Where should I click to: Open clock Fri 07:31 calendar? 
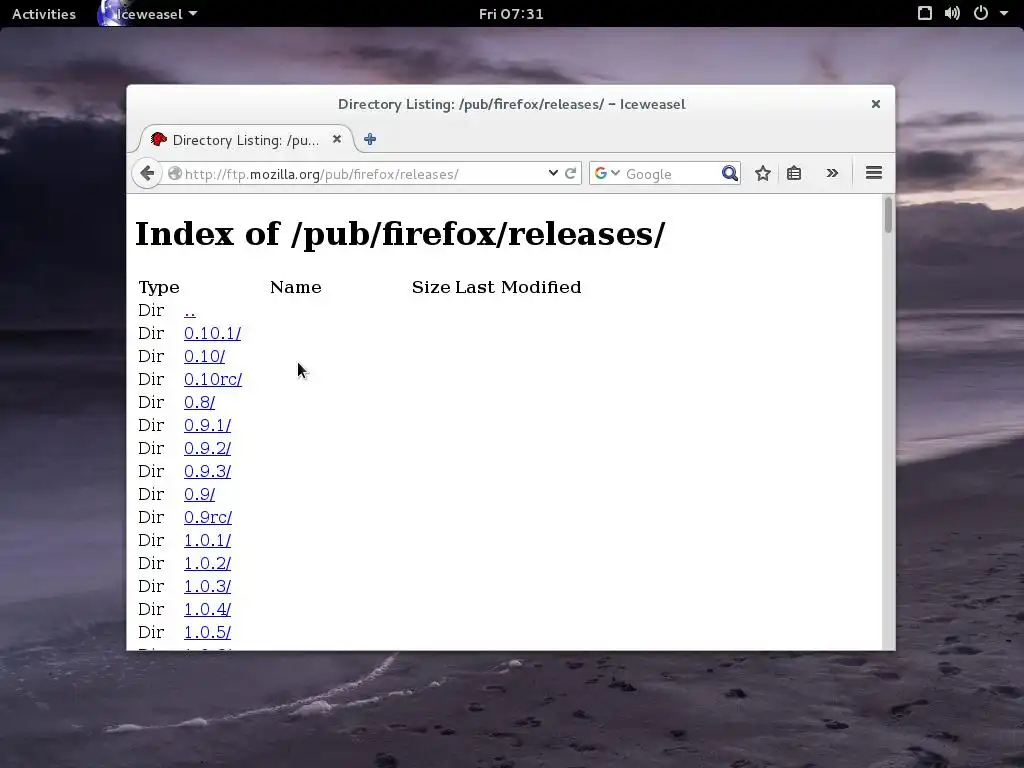(511, 14)
